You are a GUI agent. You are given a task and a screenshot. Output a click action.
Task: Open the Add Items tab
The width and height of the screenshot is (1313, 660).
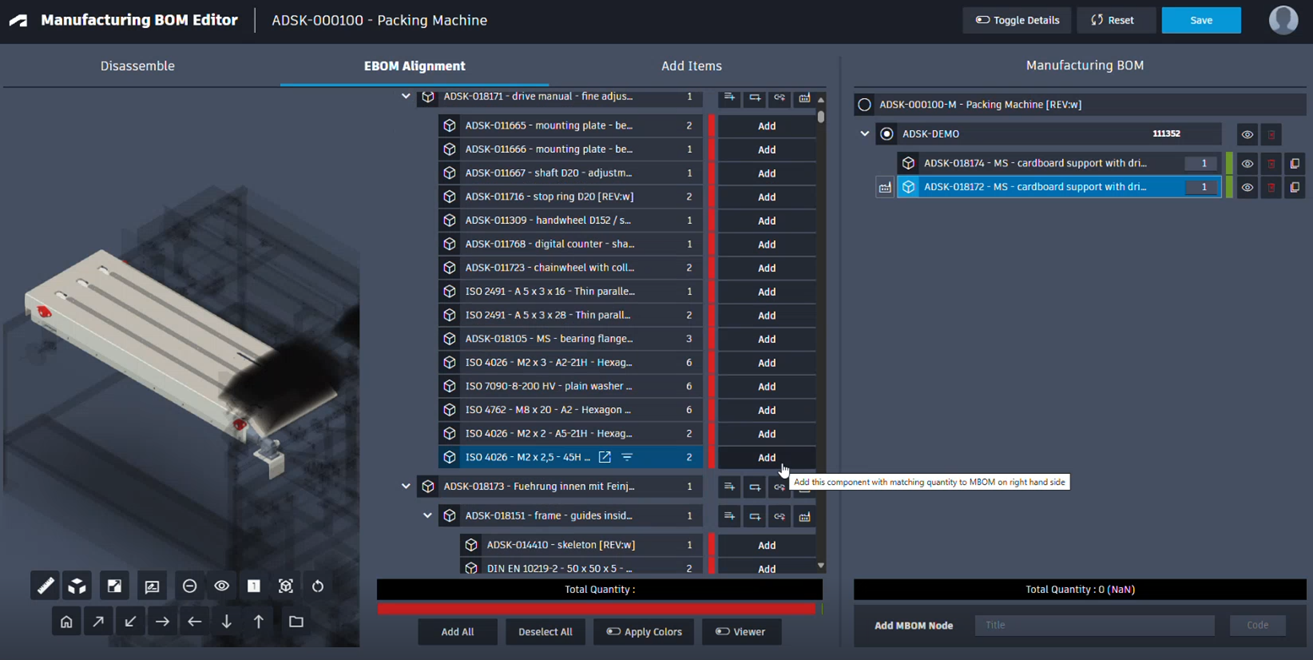coord(691,65)
